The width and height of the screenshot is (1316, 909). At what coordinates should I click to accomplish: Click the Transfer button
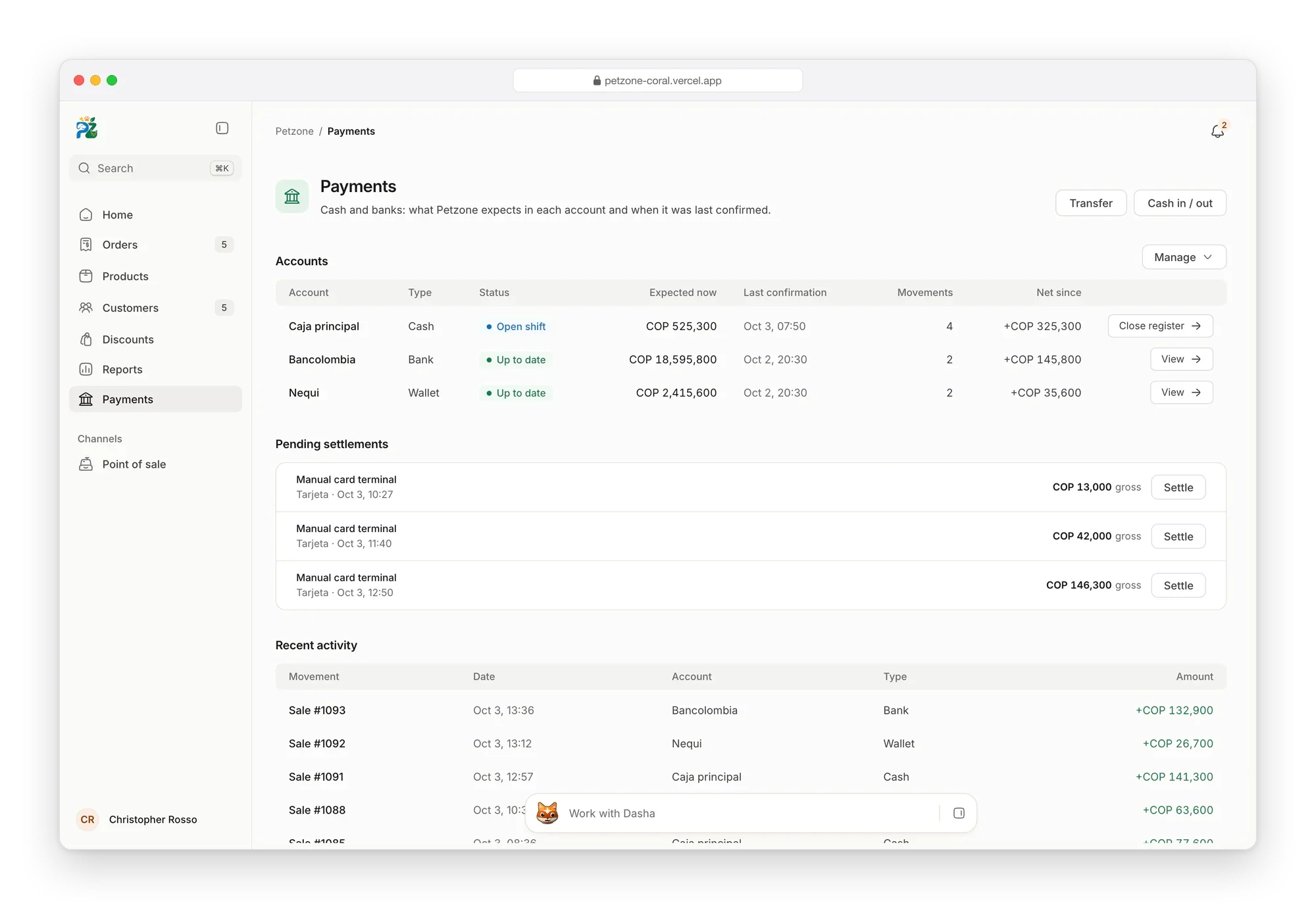pyautogui.click(x=1091, y=203)
